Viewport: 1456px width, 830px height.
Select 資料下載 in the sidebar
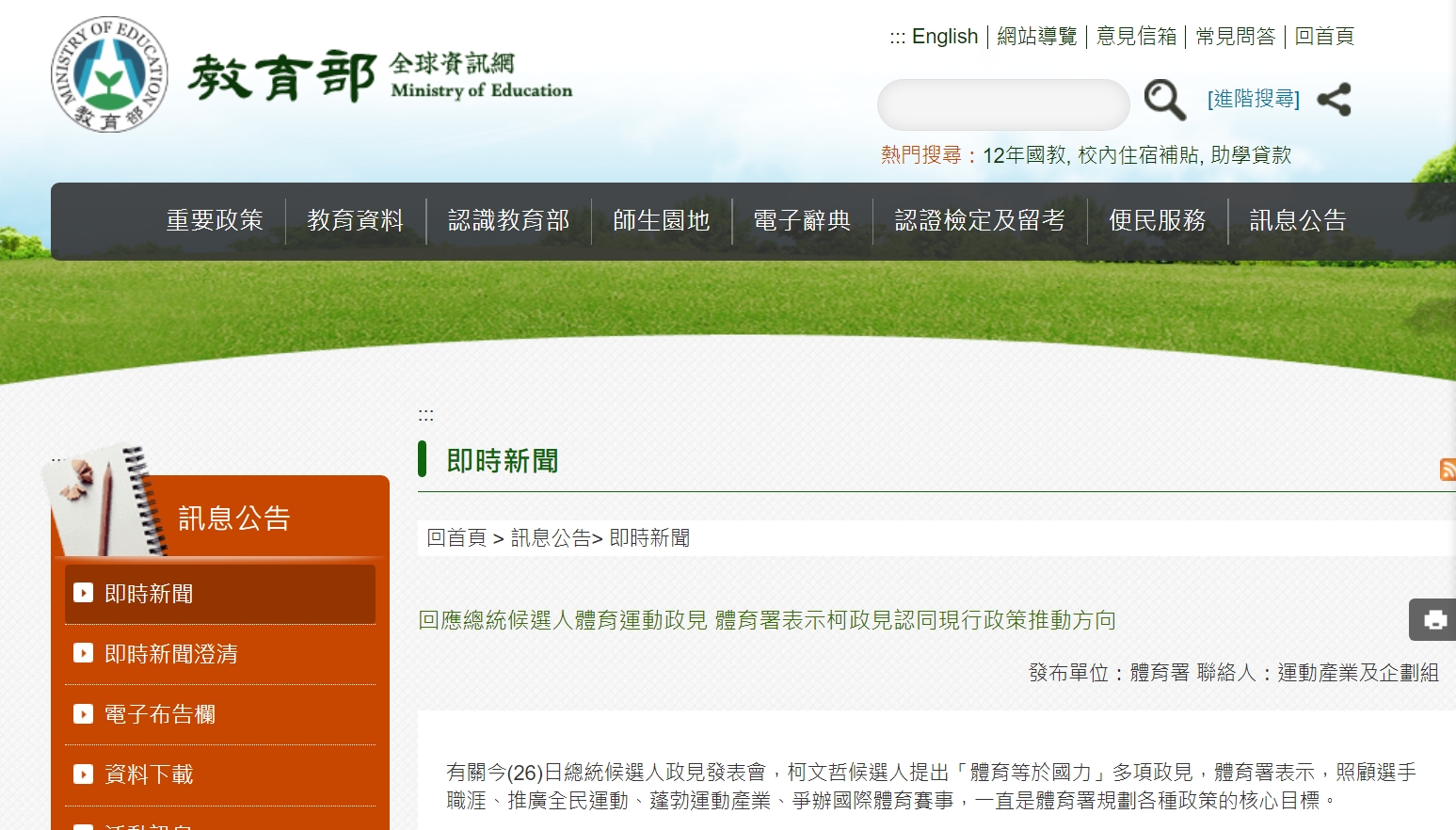point(220,774)
